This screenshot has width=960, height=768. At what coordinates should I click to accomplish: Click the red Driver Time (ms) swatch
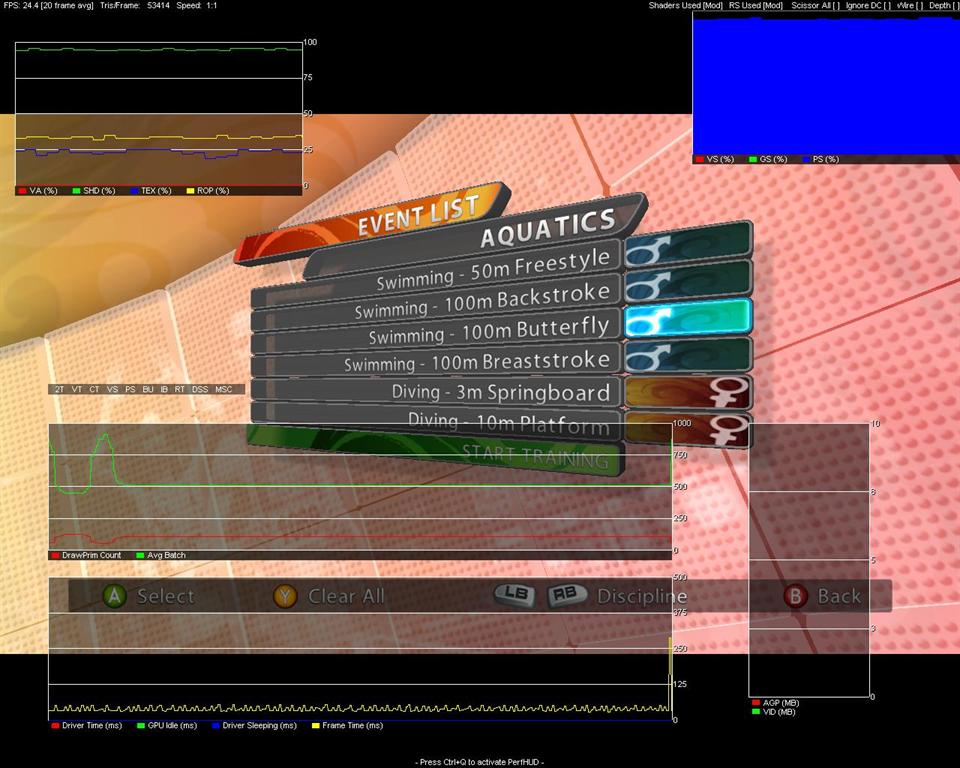[55, 726]
